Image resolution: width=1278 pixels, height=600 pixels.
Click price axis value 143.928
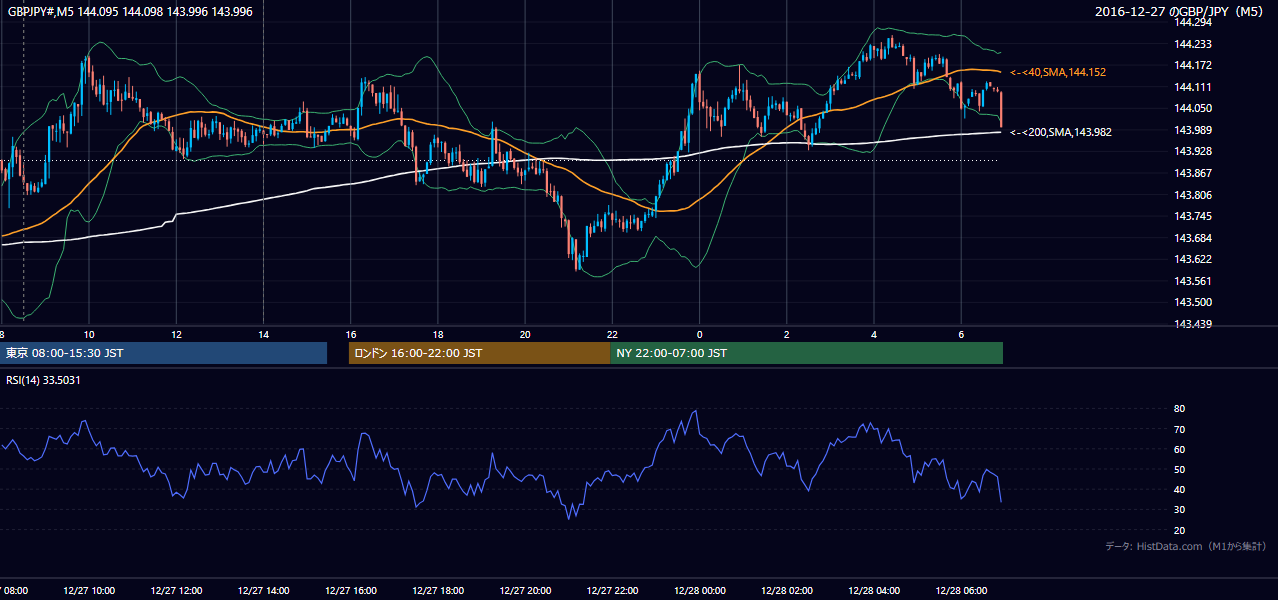[1192, 151]
